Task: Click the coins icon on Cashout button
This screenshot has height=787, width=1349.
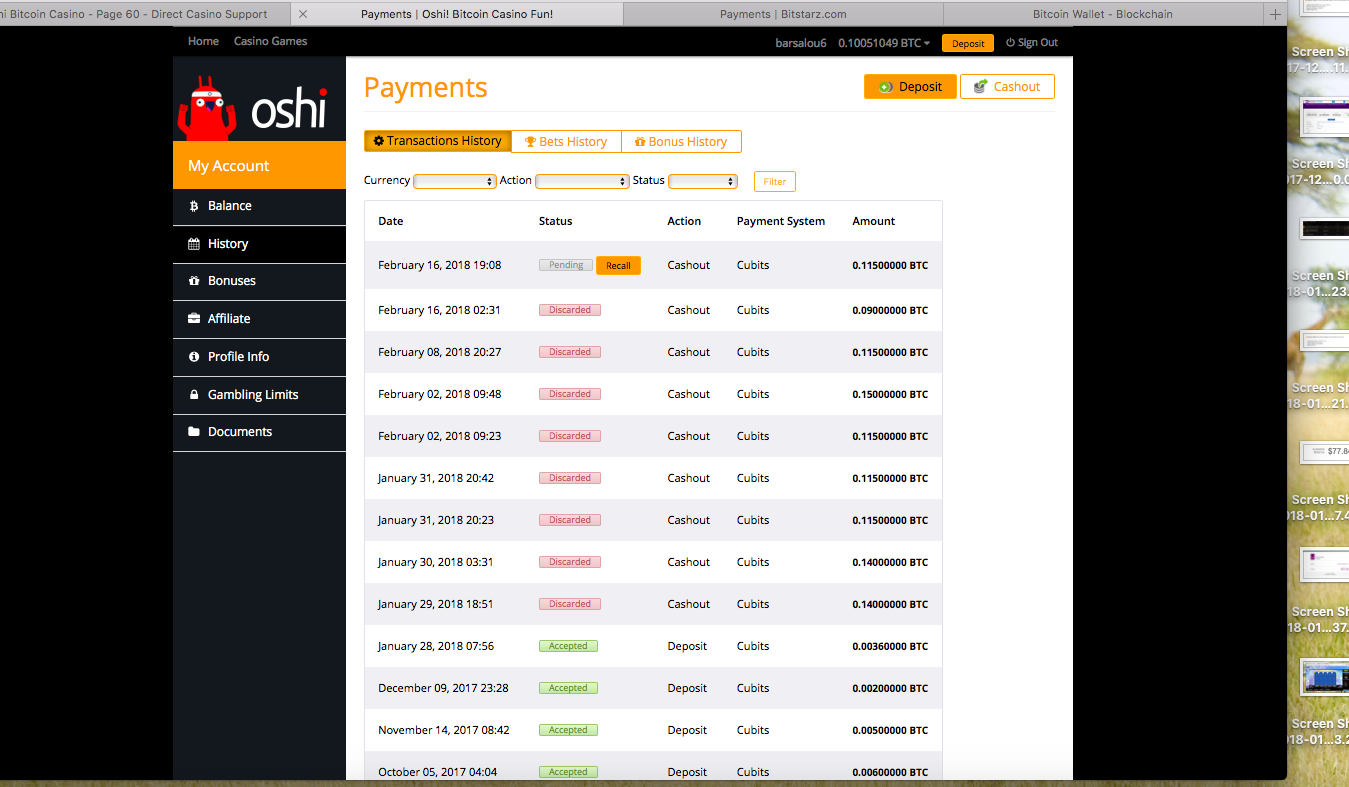Action: [x=981, y=87]
